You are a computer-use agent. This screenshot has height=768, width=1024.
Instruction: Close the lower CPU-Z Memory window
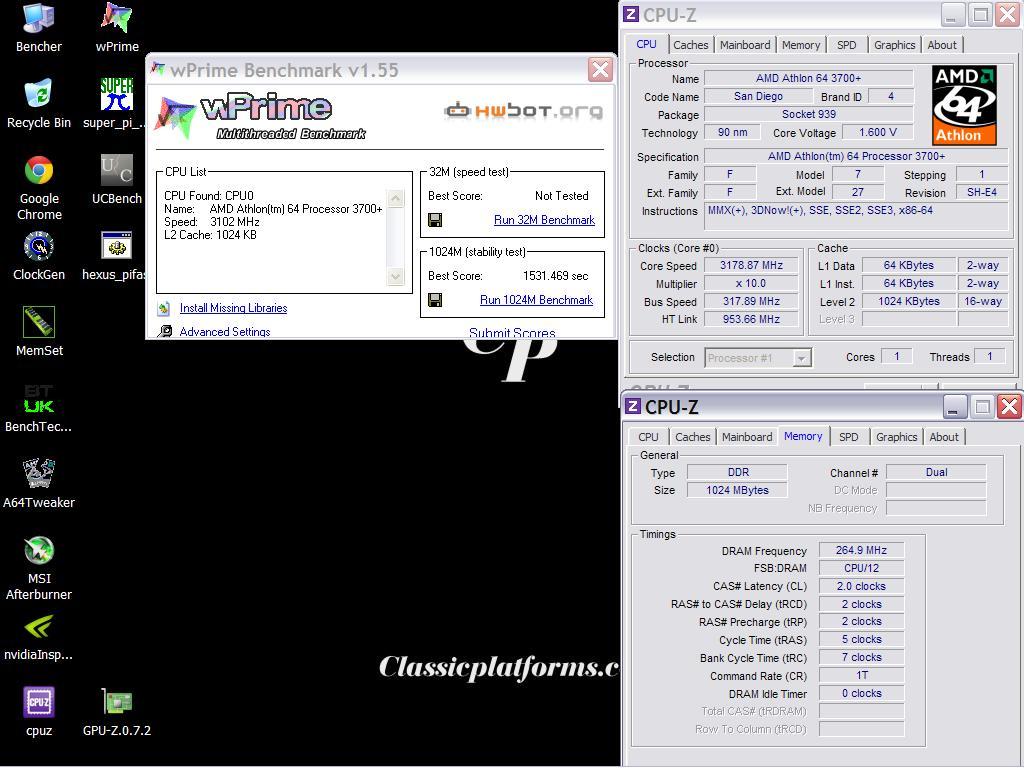[x=1009, y=407]
